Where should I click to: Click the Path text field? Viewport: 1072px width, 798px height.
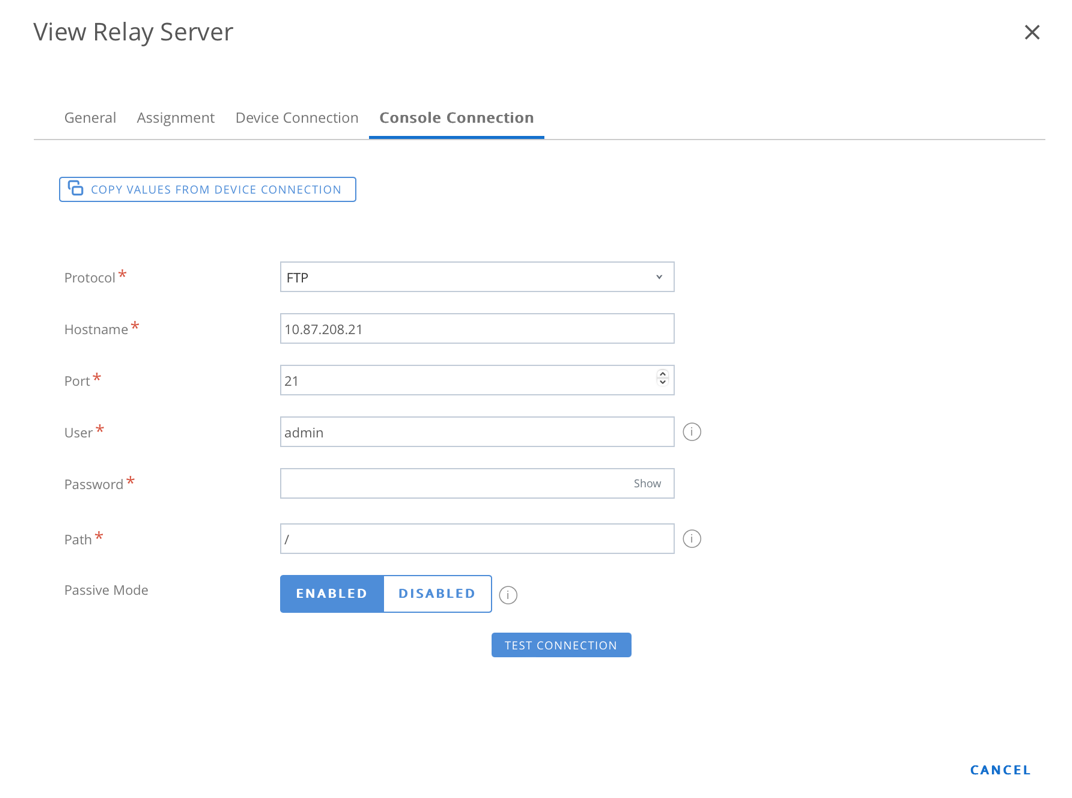477,539
